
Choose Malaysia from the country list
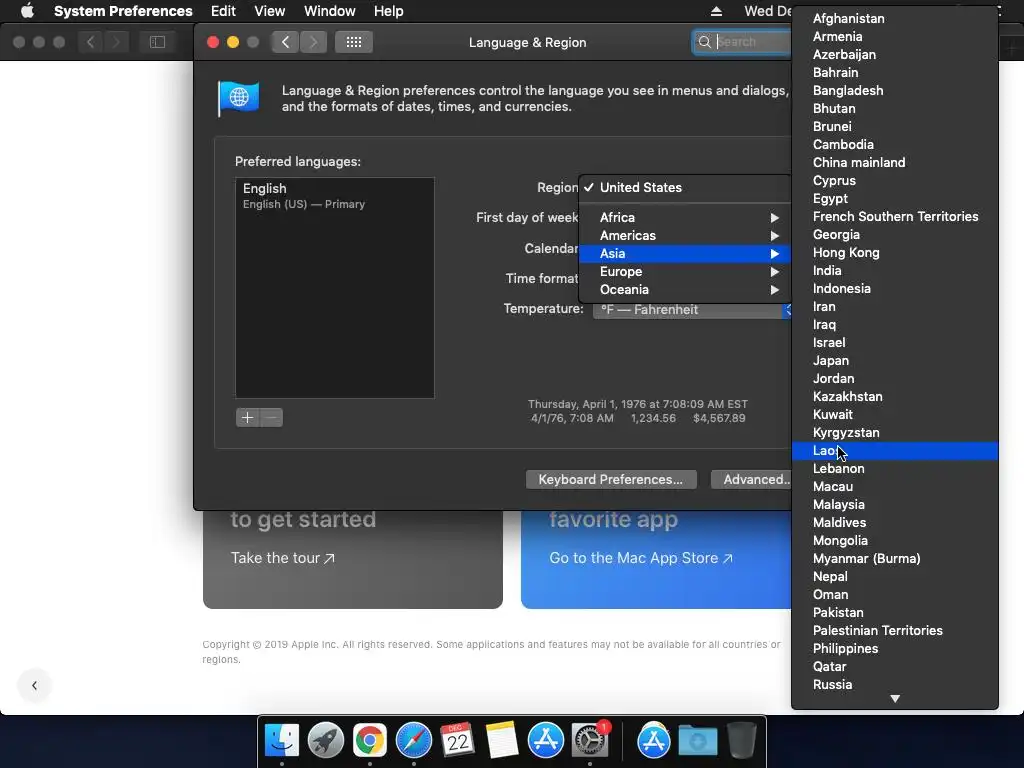click(x=895, y=505)
